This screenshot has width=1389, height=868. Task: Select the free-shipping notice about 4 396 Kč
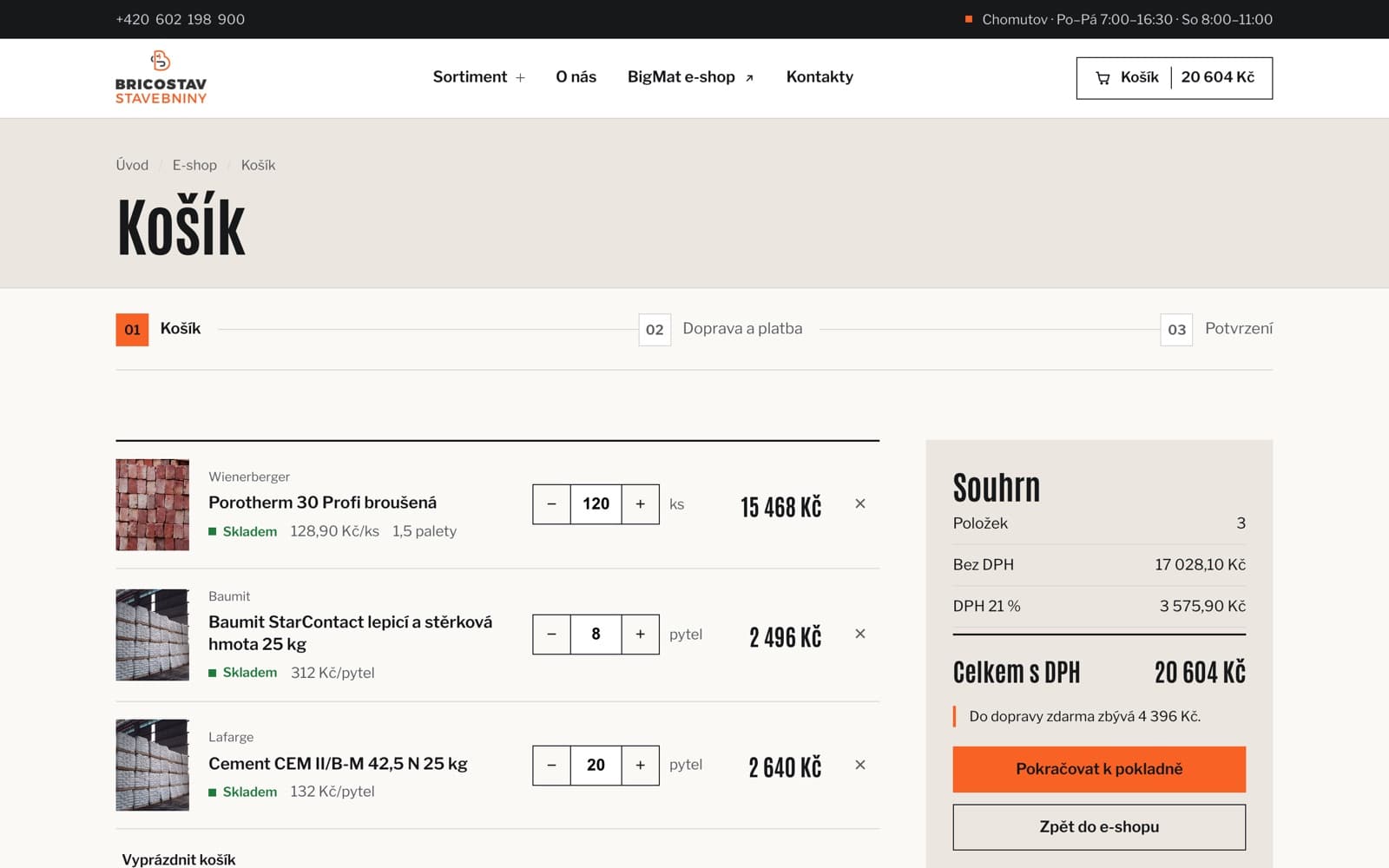[x=1084, y=717]
